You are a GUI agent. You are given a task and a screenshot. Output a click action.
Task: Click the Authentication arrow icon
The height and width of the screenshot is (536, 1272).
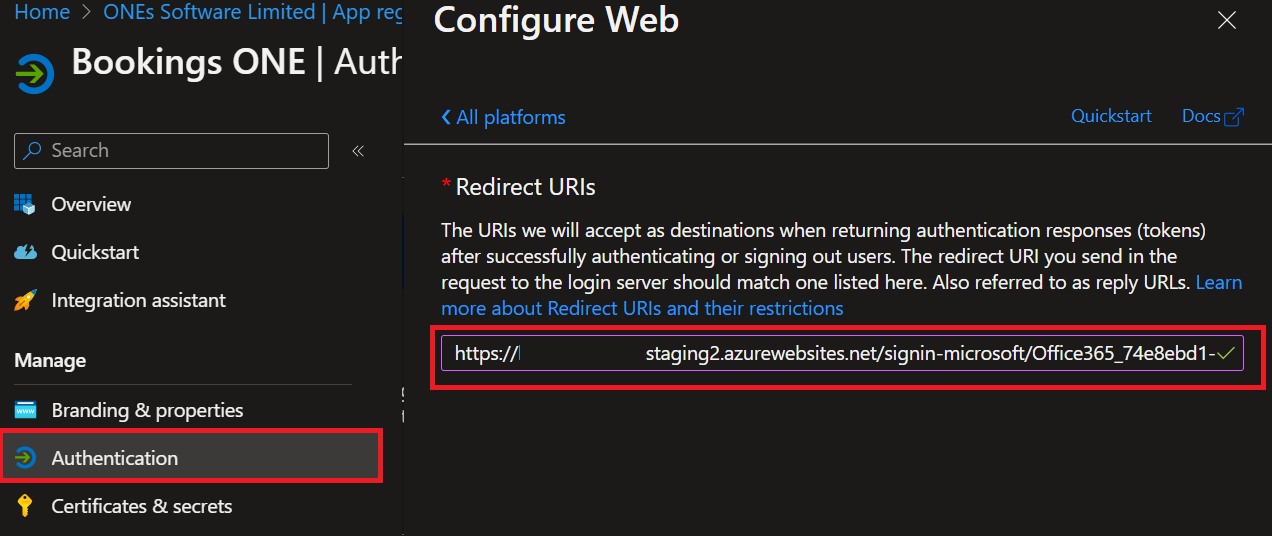[x=25, y=458]
